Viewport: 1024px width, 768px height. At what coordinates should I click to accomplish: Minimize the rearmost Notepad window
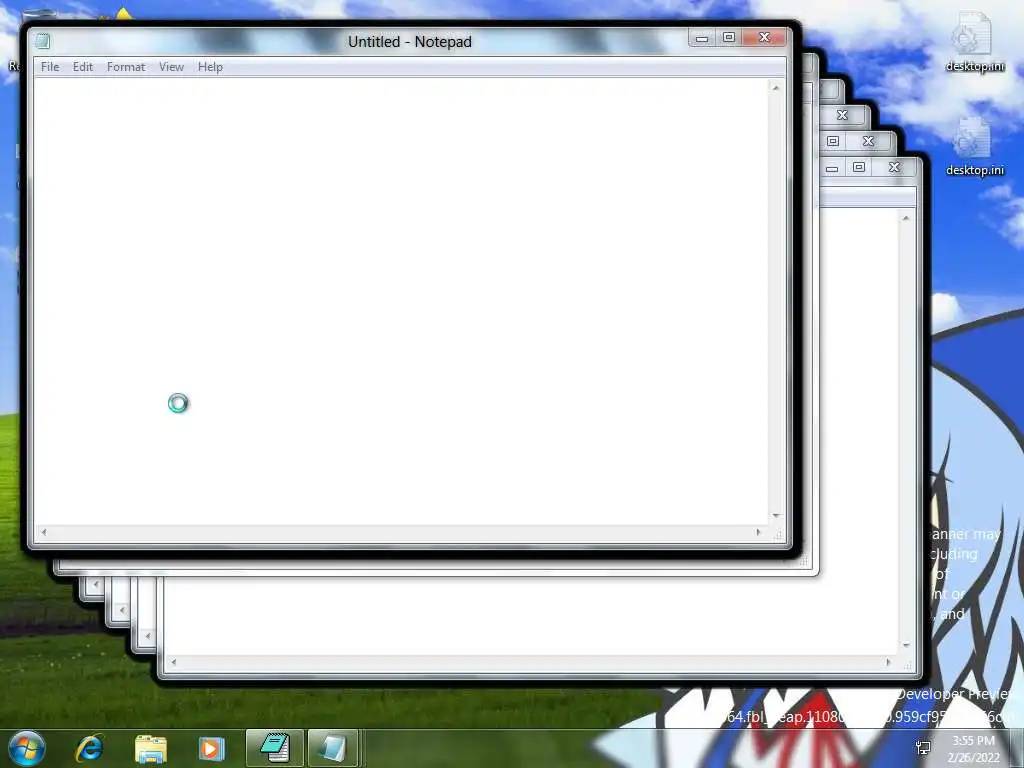[x=831, y=168]
